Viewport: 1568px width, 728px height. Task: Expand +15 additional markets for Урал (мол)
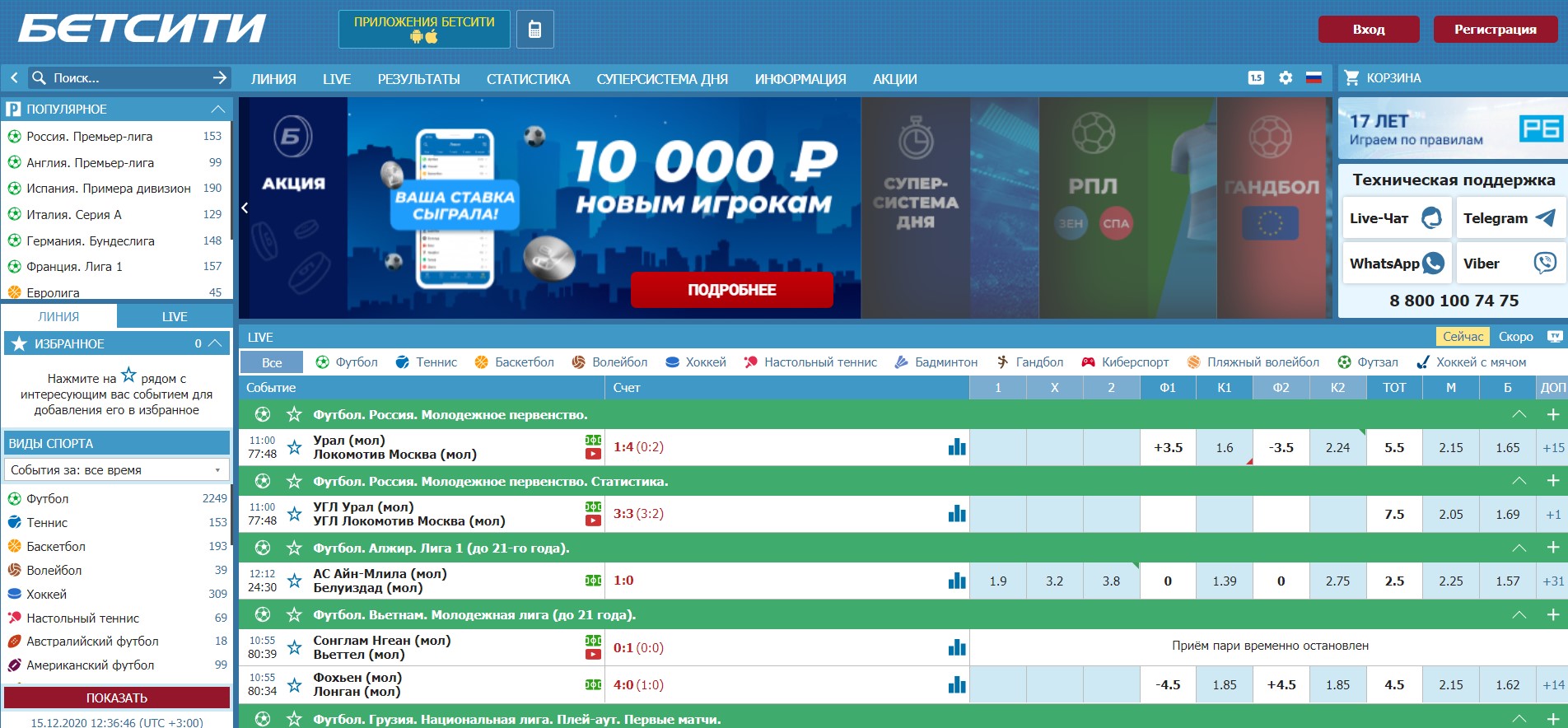1553,447
